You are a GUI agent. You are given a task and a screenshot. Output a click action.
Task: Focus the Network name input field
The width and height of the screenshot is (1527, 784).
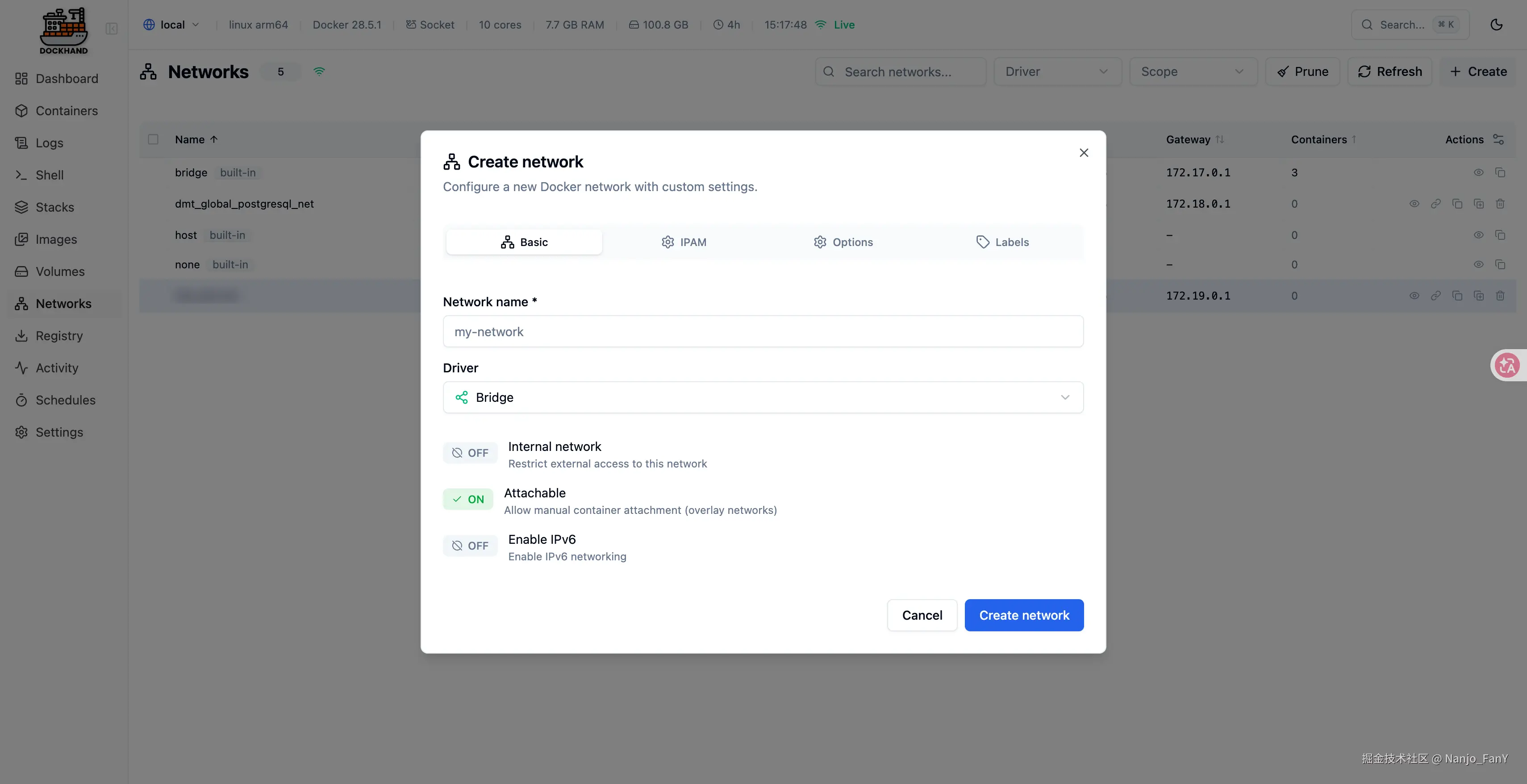763,331
